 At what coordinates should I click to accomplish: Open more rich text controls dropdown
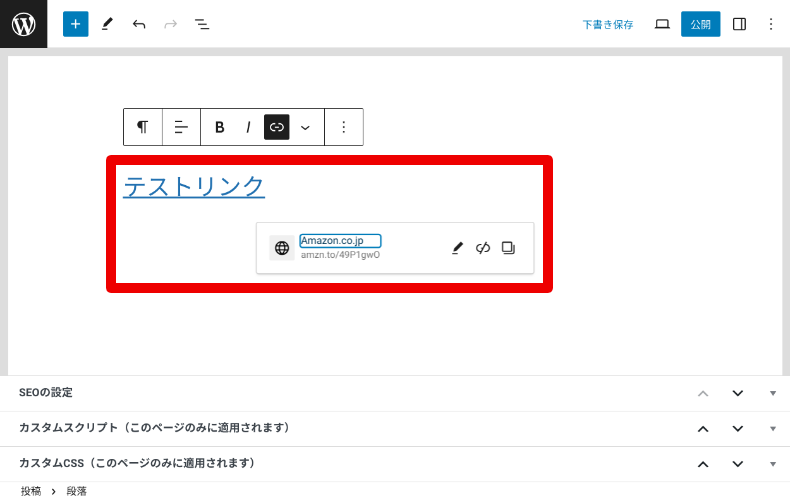305,128
